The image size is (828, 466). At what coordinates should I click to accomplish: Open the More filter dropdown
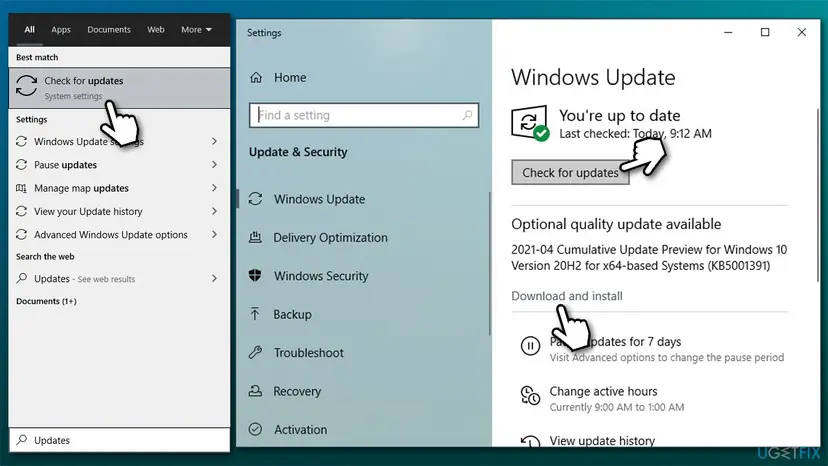(x=196, y=30)
